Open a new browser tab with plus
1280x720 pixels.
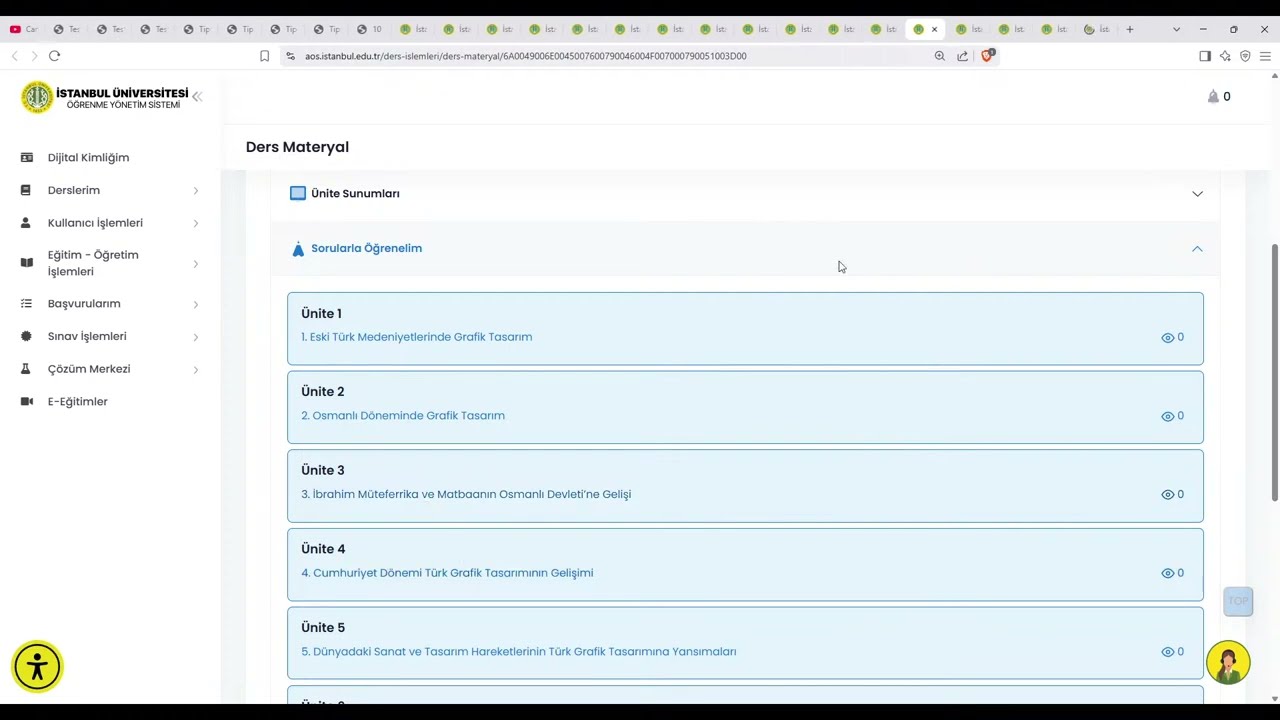[x=1130, y=29]
